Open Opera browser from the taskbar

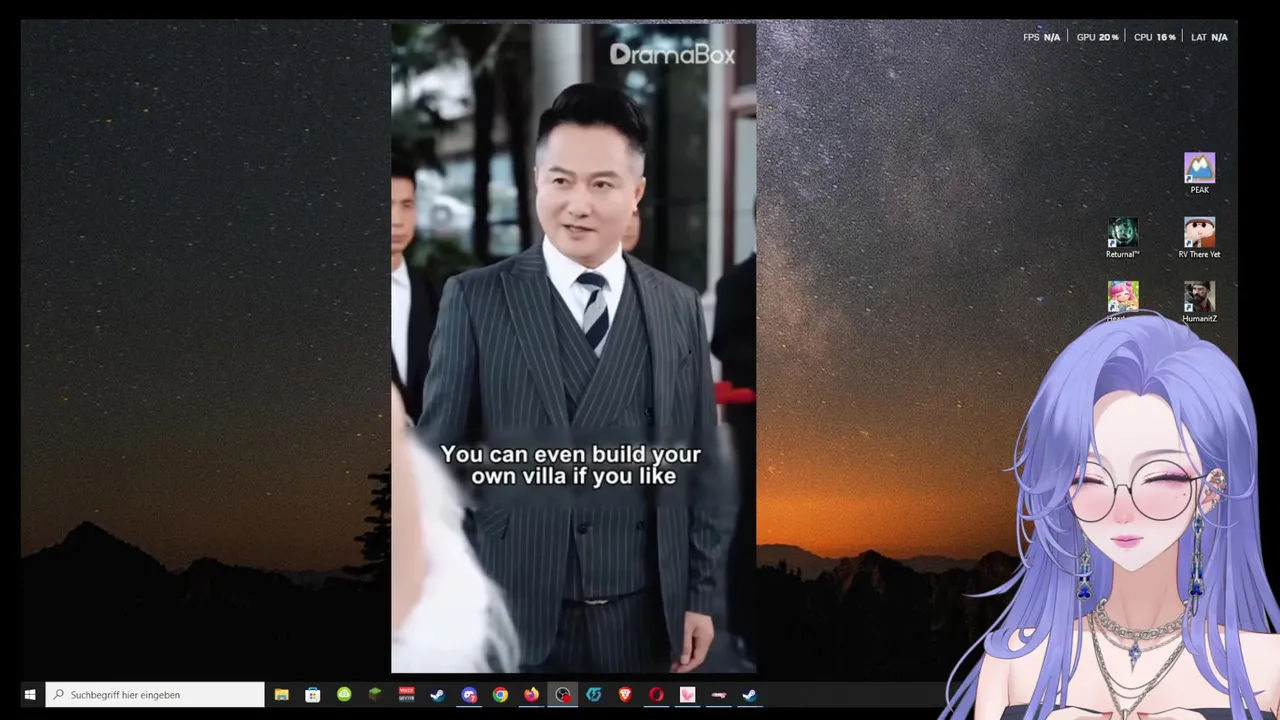tap(656, 695)
